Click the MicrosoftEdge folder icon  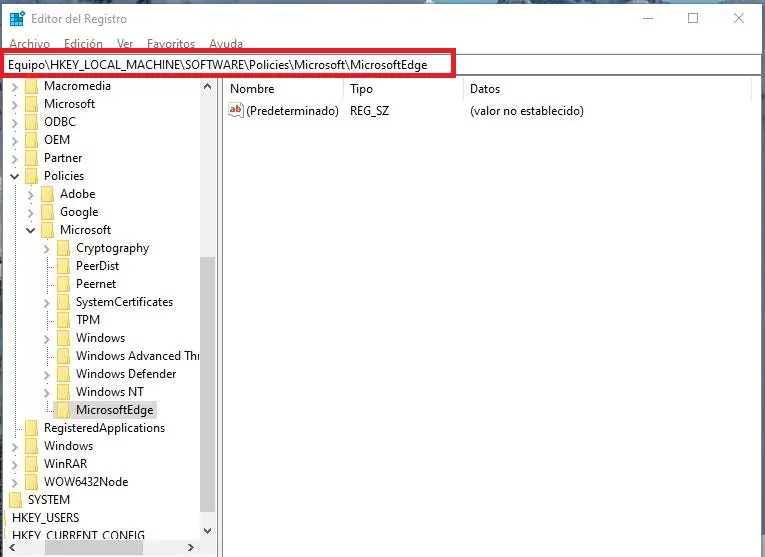[x=63, y=410]
